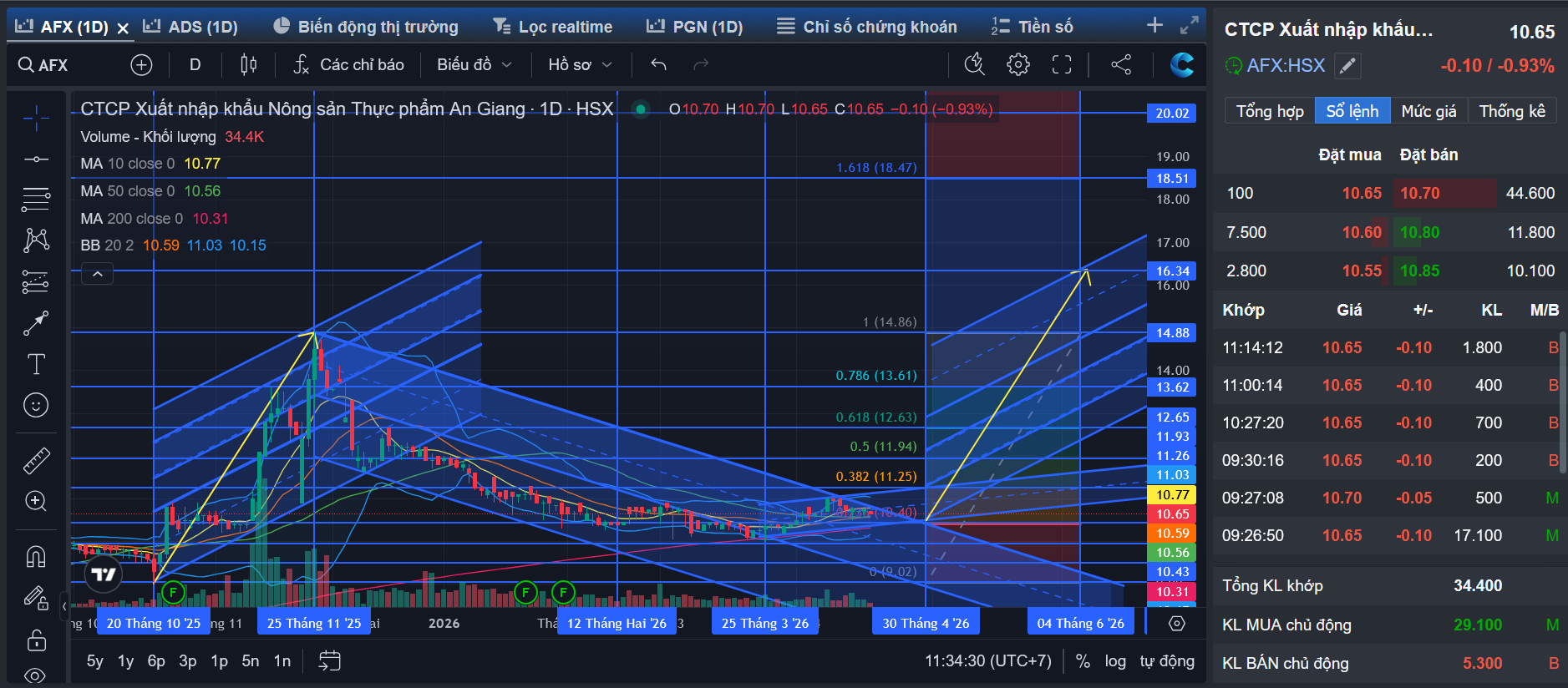Select the Tổng hợp panel tab
The image size is (1568, 688).
point(1270,111)
